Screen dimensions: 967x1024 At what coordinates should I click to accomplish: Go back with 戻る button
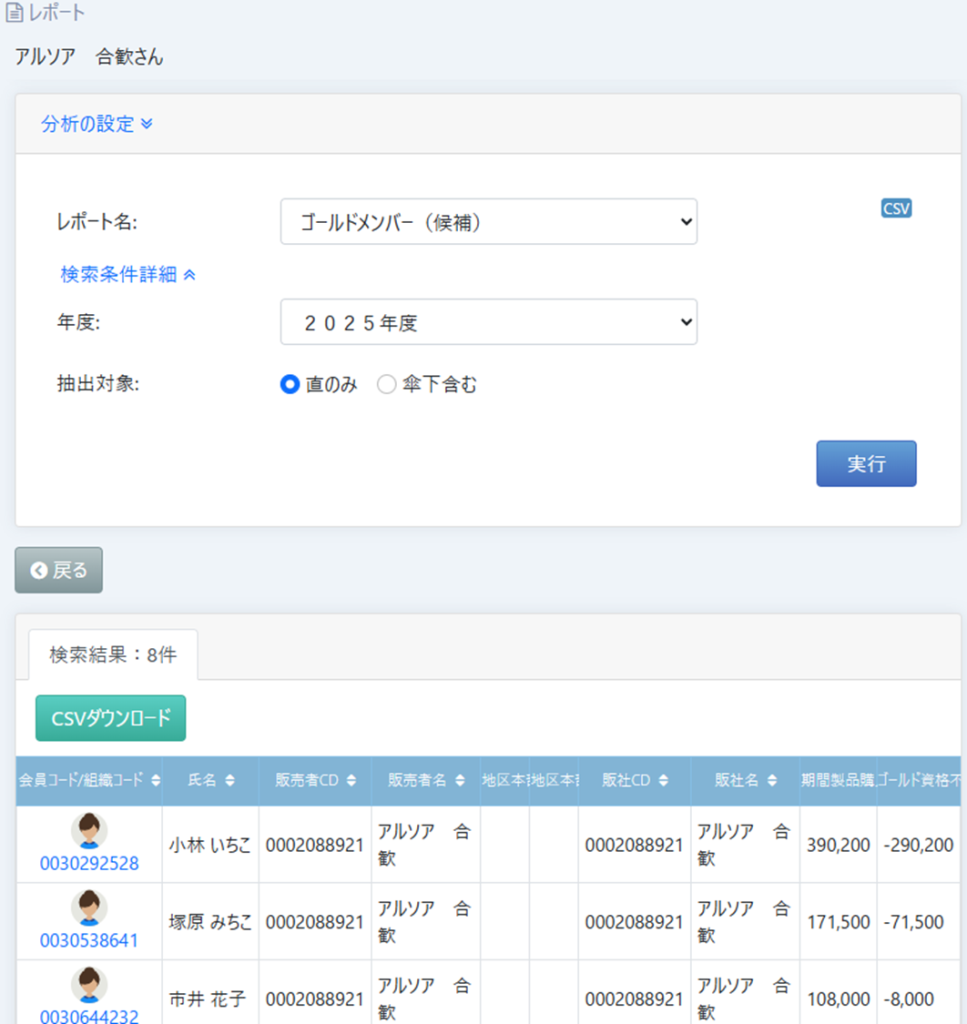coord(59,570)
